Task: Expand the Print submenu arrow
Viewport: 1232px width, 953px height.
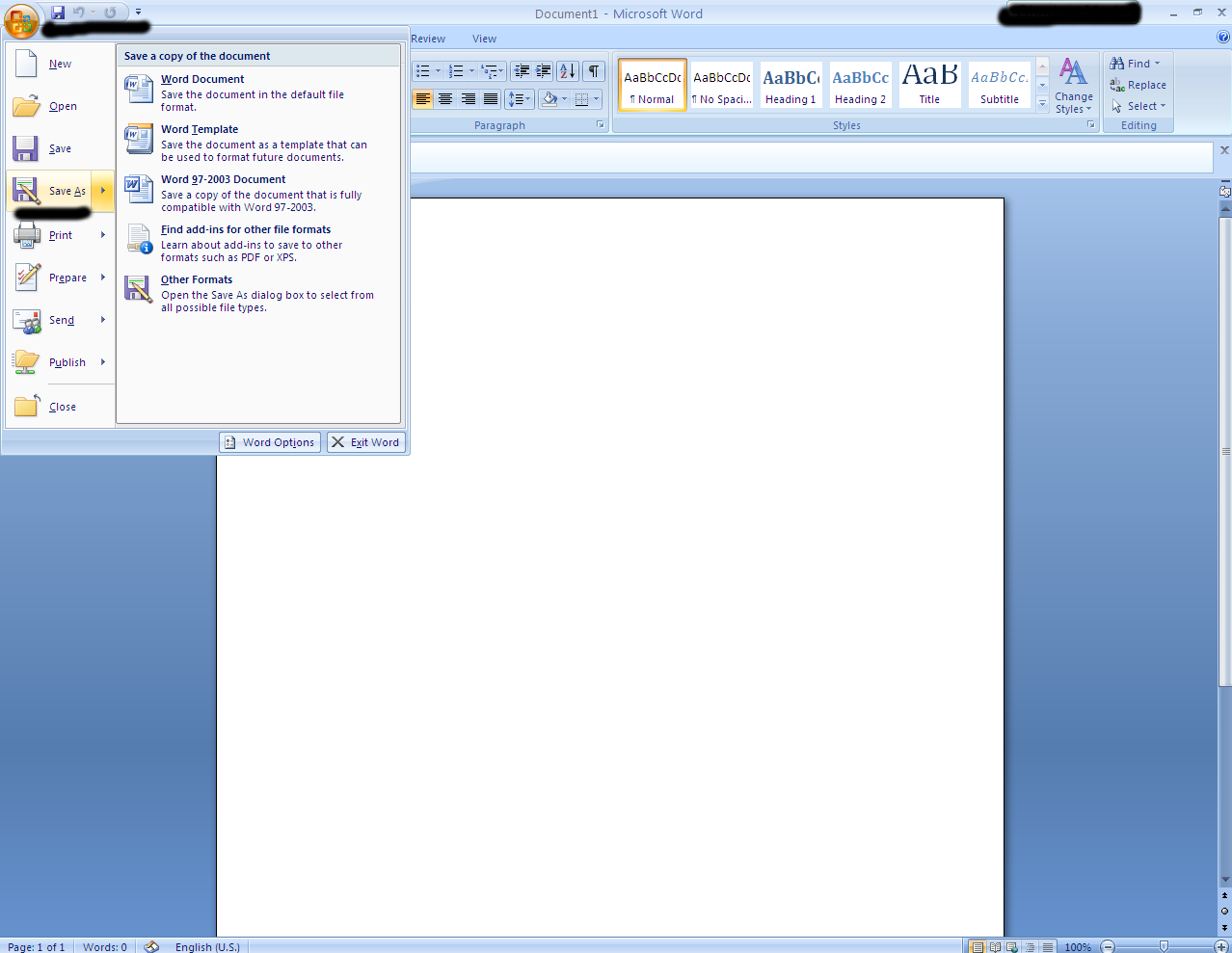Action: [x=103, y=235]
